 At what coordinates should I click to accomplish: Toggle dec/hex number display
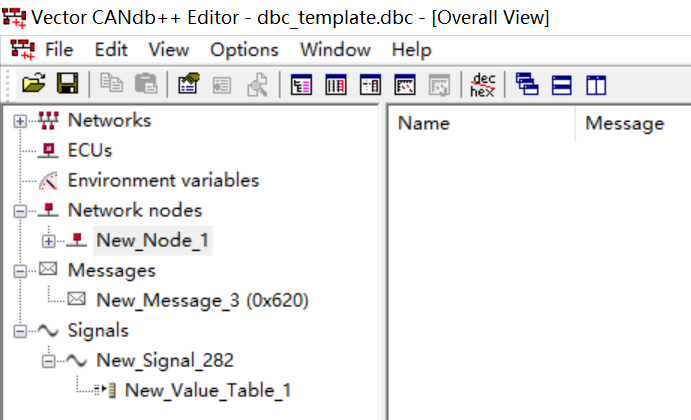tap(483, 85)
